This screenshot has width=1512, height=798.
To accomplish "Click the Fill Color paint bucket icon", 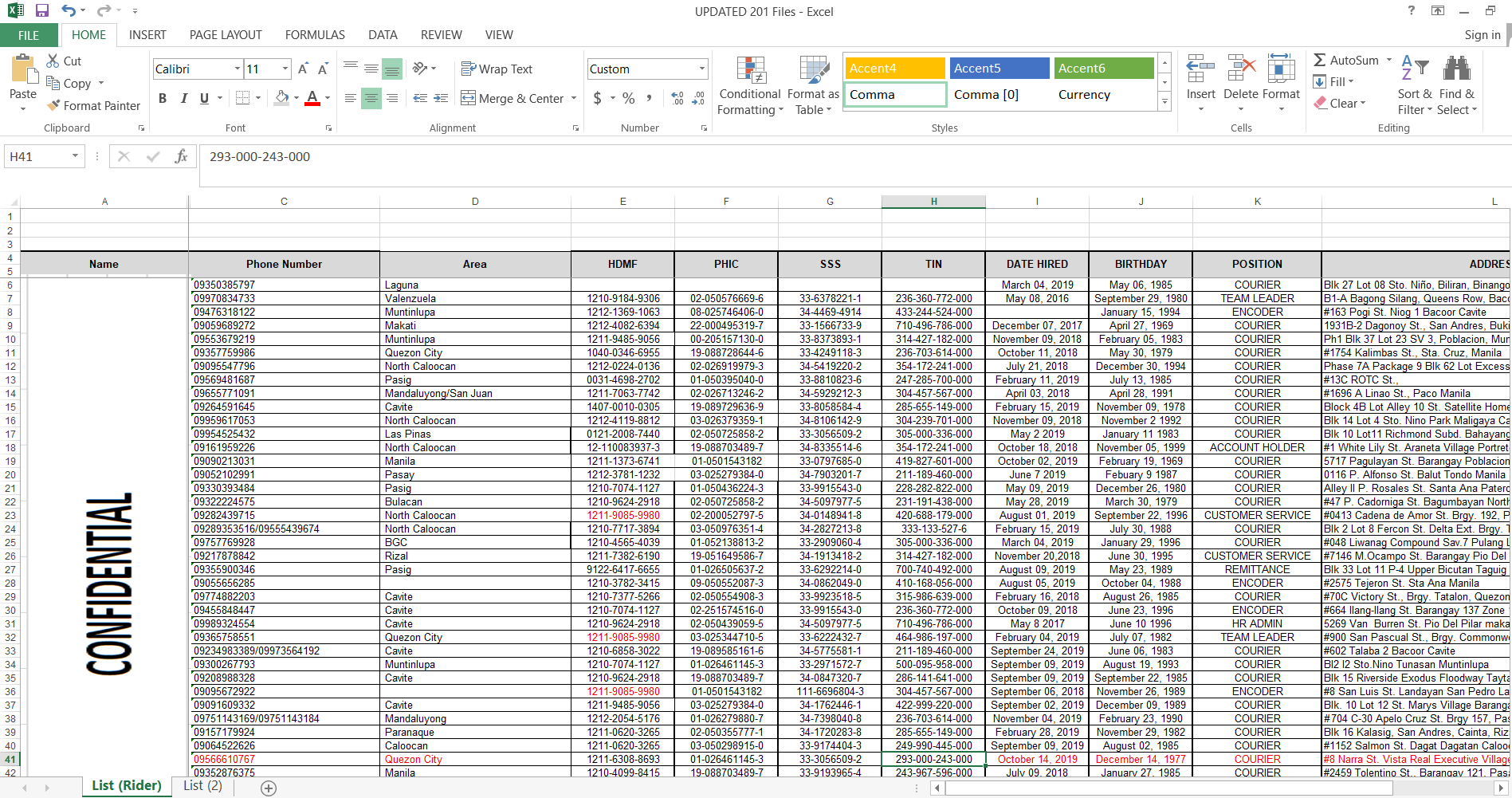I will 282,98.
